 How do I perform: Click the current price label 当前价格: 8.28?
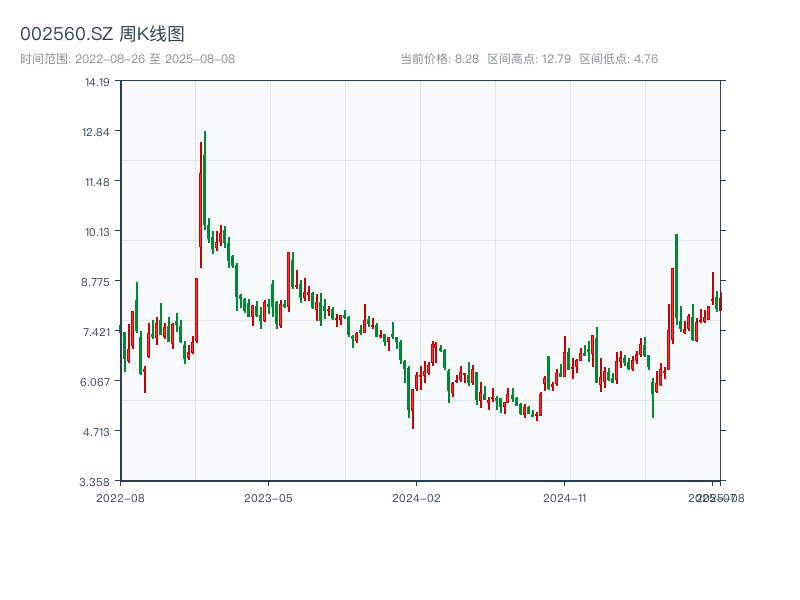pyautogui.click(x=439, y=59)
